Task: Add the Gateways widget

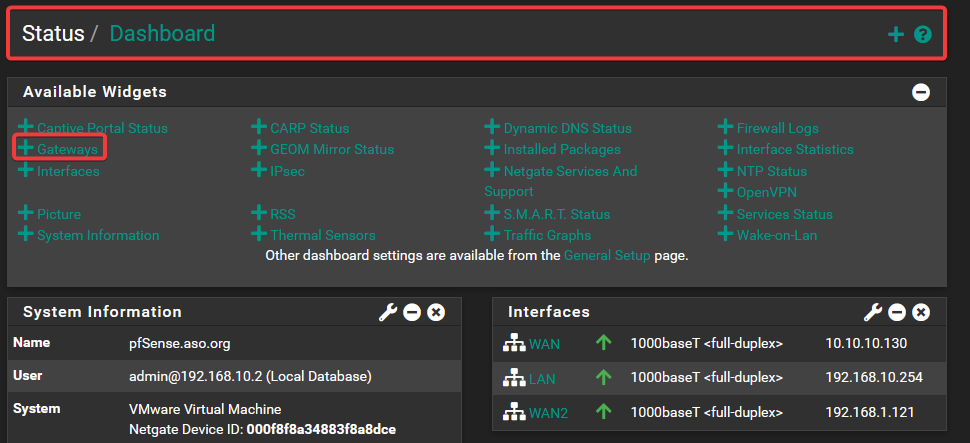Action: coord(59,149)
